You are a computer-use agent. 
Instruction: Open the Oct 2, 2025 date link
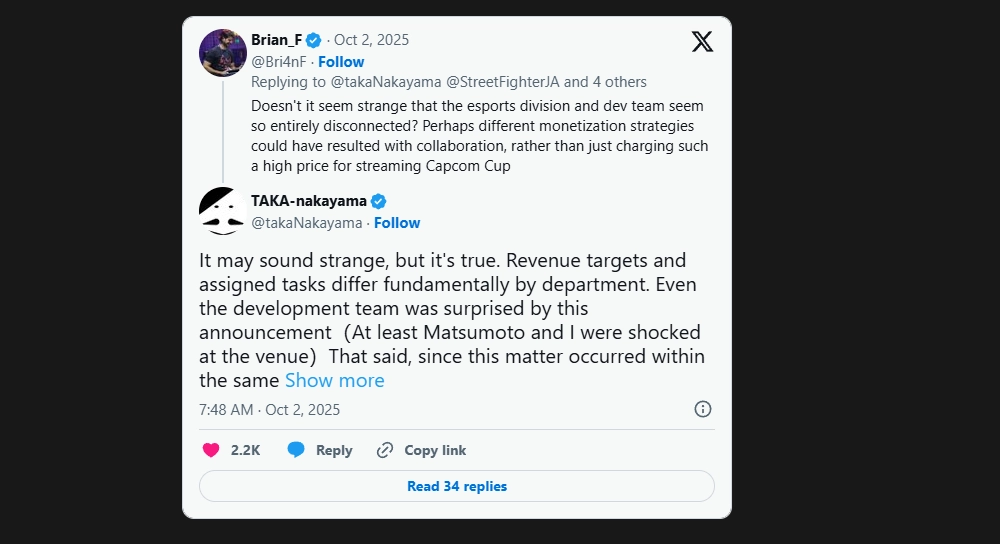click(371, 40)
